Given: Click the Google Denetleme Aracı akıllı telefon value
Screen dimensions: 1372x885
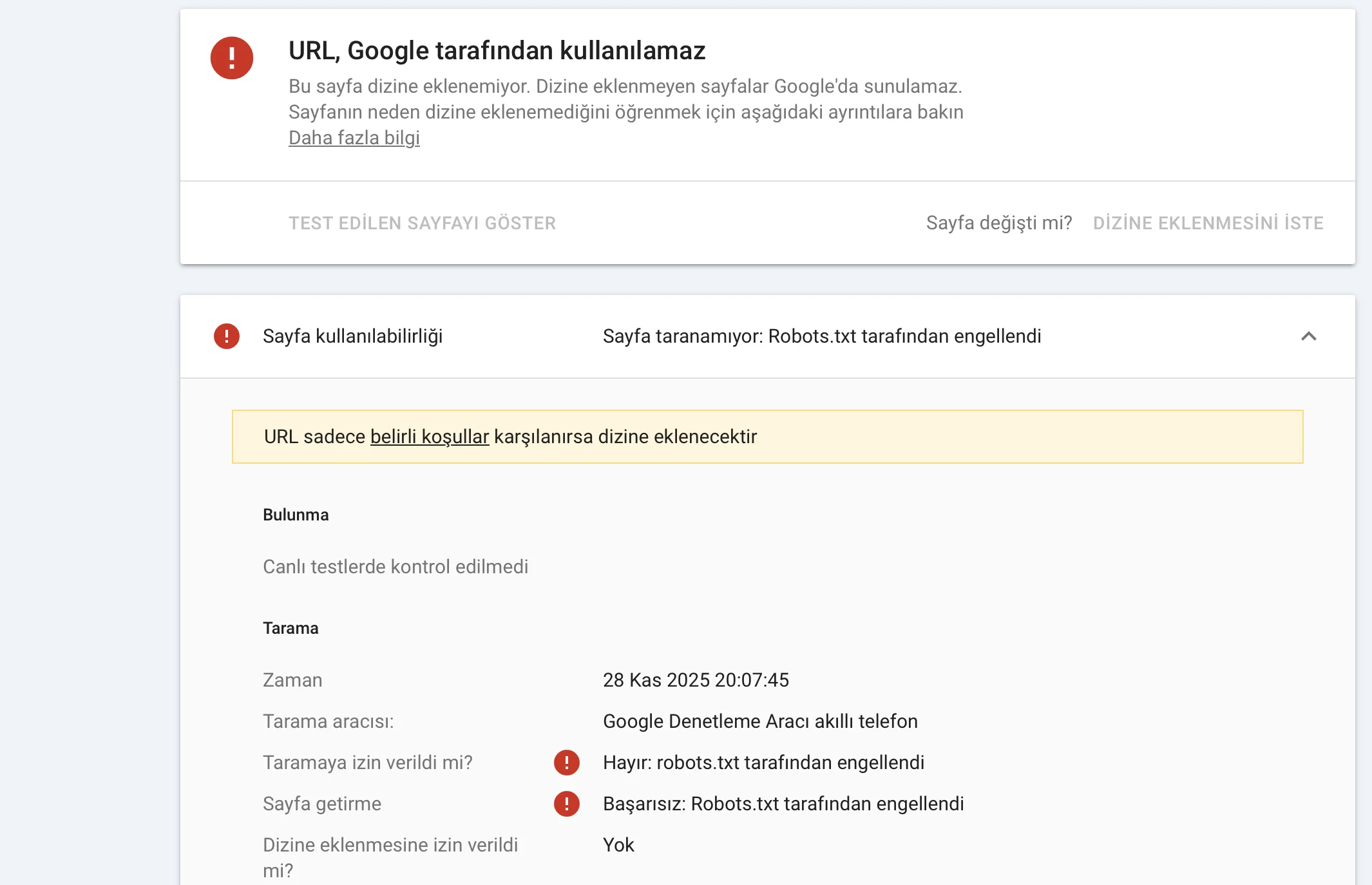Looking at the screenshot, I should tap(759, 721).
